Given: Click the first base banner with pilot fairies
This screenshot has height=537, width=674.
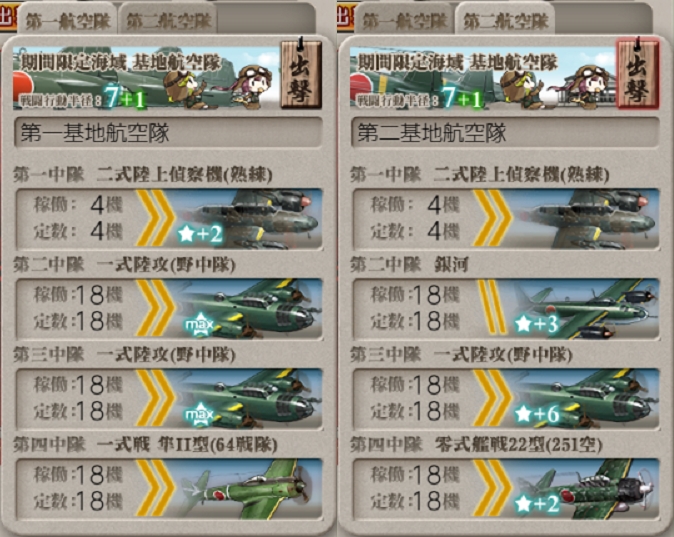Looking at the screenshot, I should [146, 77].
